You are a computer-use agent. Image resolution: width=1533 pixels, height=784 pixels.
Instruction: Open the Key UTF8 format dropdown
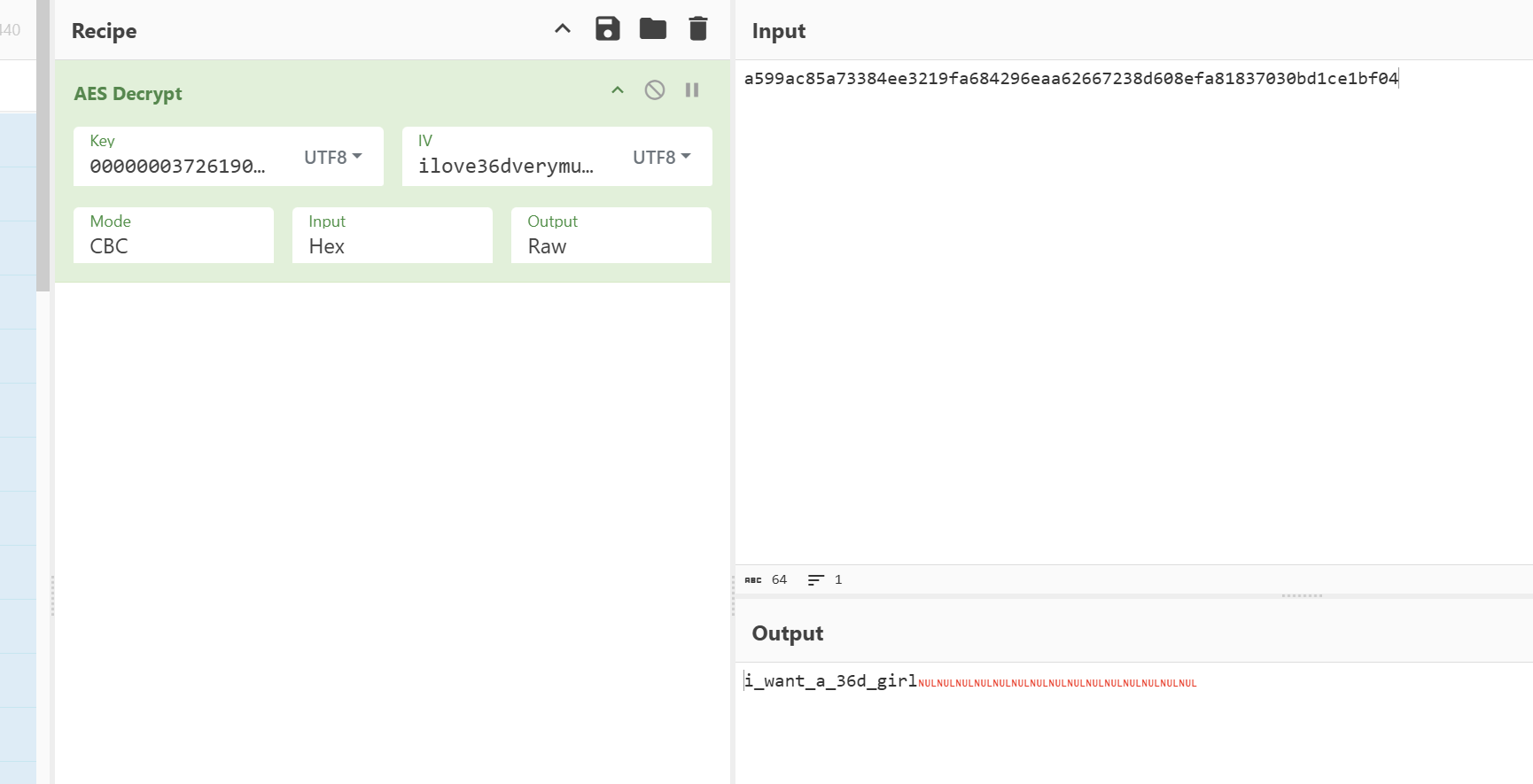pyautogui.click(x=333, y=157)
